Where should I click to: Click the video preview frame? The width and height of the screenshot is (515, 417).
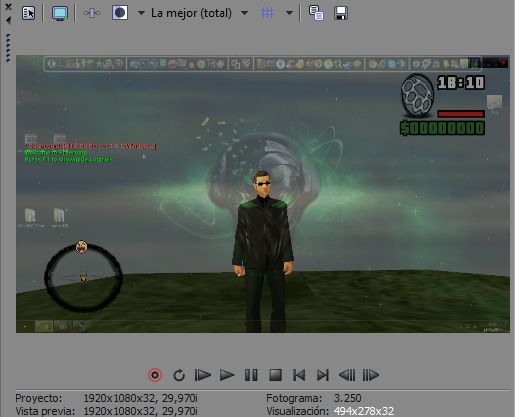click(x=263, y=194)
